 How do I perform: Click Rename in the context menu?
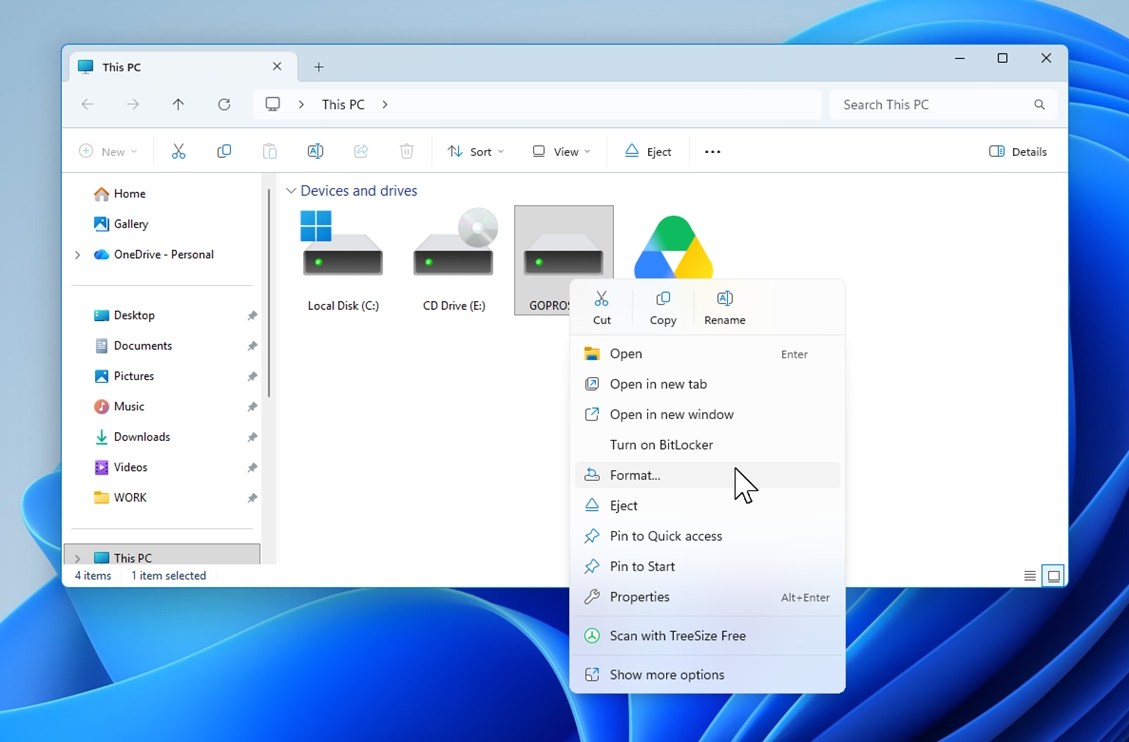coord(724,307)
